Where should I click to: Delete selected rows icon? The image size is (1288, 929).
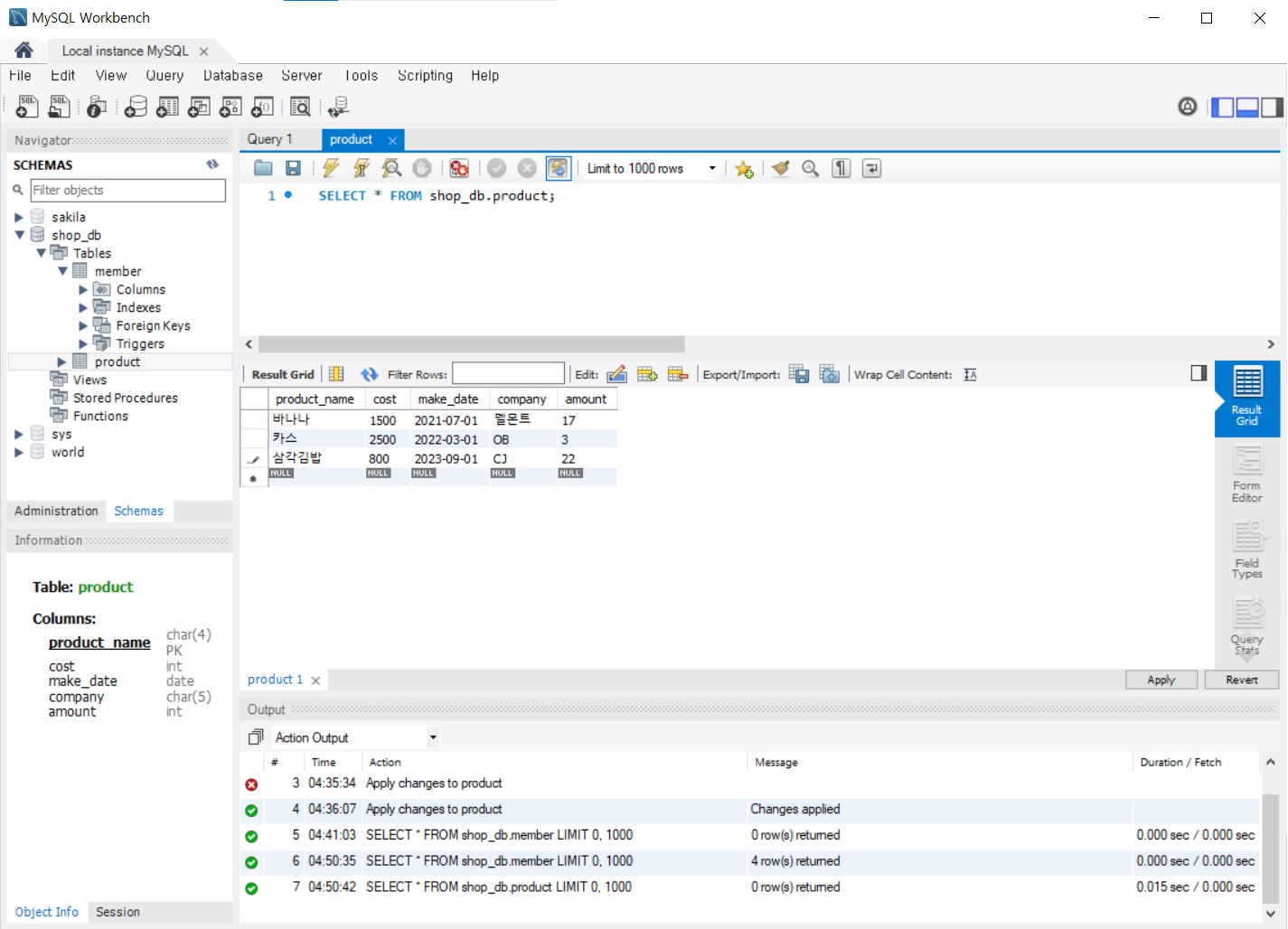[678, 374]
